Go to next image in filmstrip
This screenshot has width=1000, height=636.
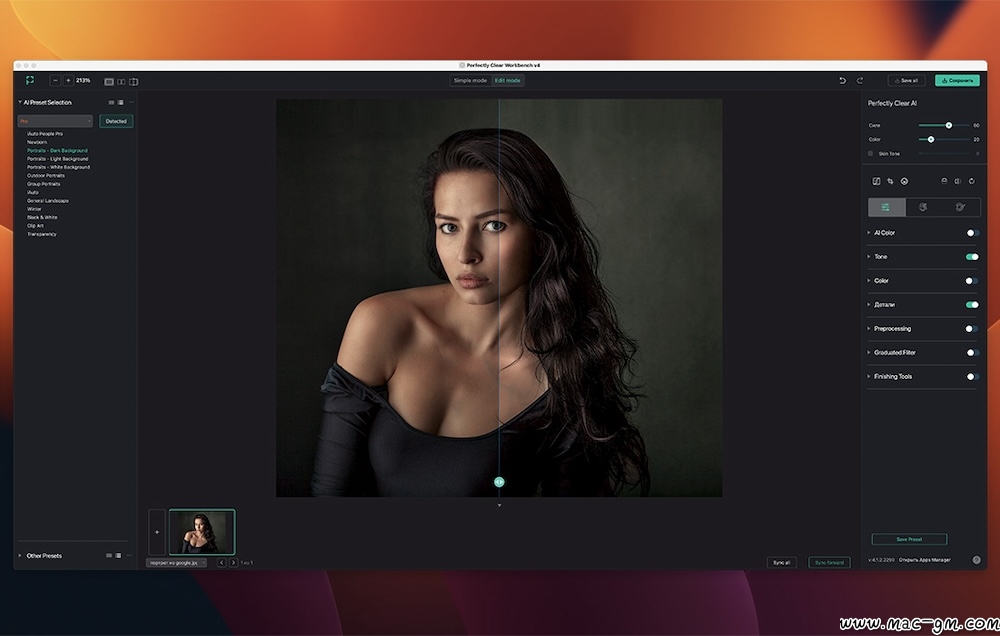coord(233,563)
